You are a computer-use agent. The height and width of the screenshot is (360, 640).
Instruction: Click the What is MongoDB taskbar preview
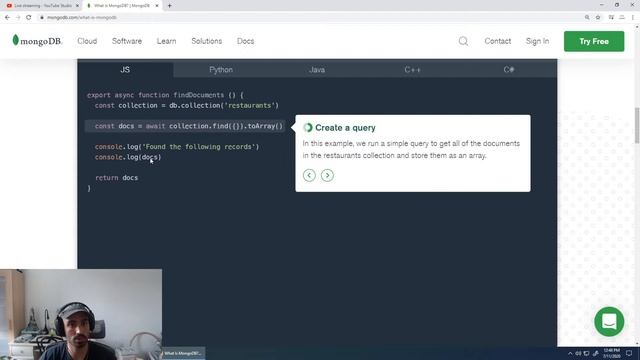pyautogui.click(x=183, y=353)
